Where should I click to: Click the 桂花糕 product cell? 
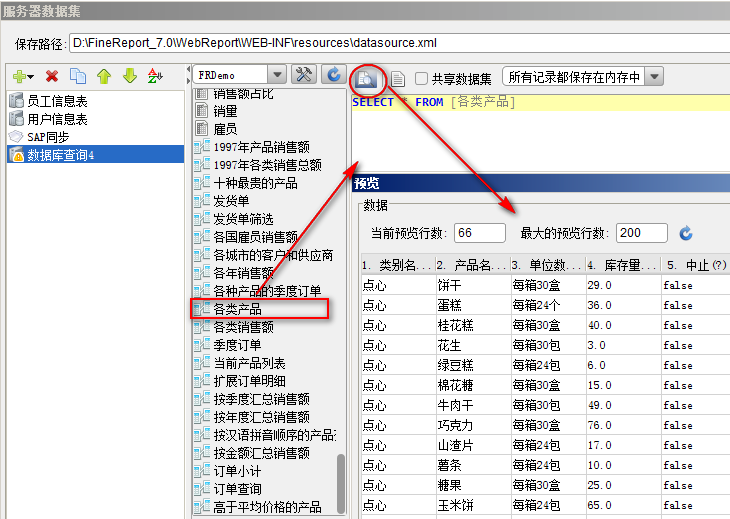473,325
